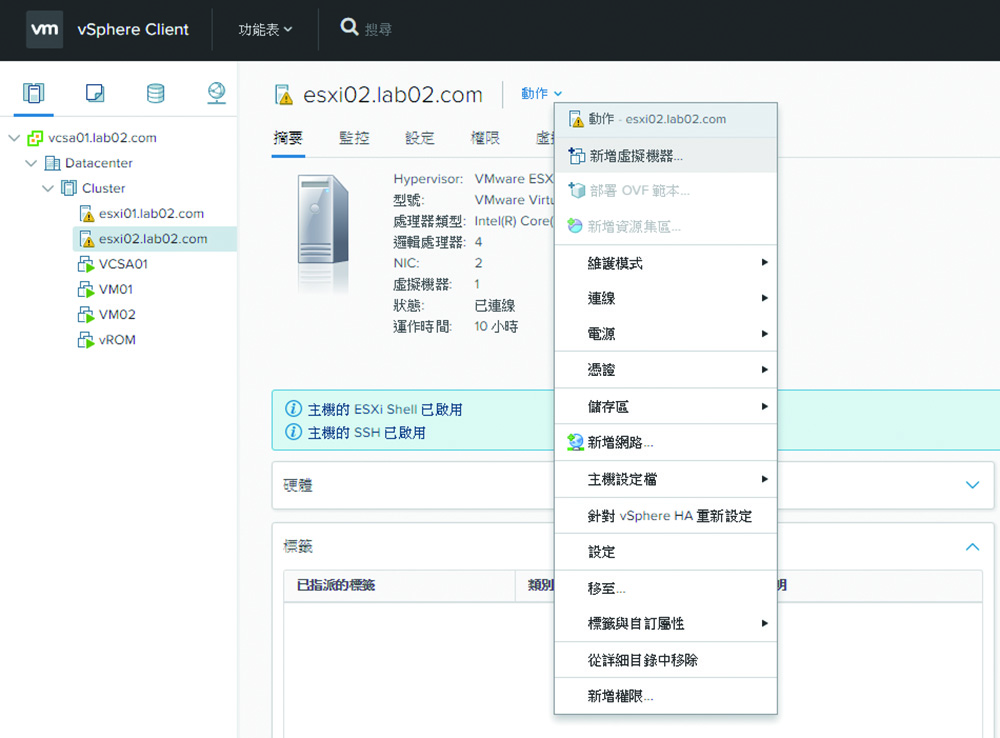Click the 新增虛擬機器 menu icon
The image size is (1000, 738).
[x=577, y=156]
